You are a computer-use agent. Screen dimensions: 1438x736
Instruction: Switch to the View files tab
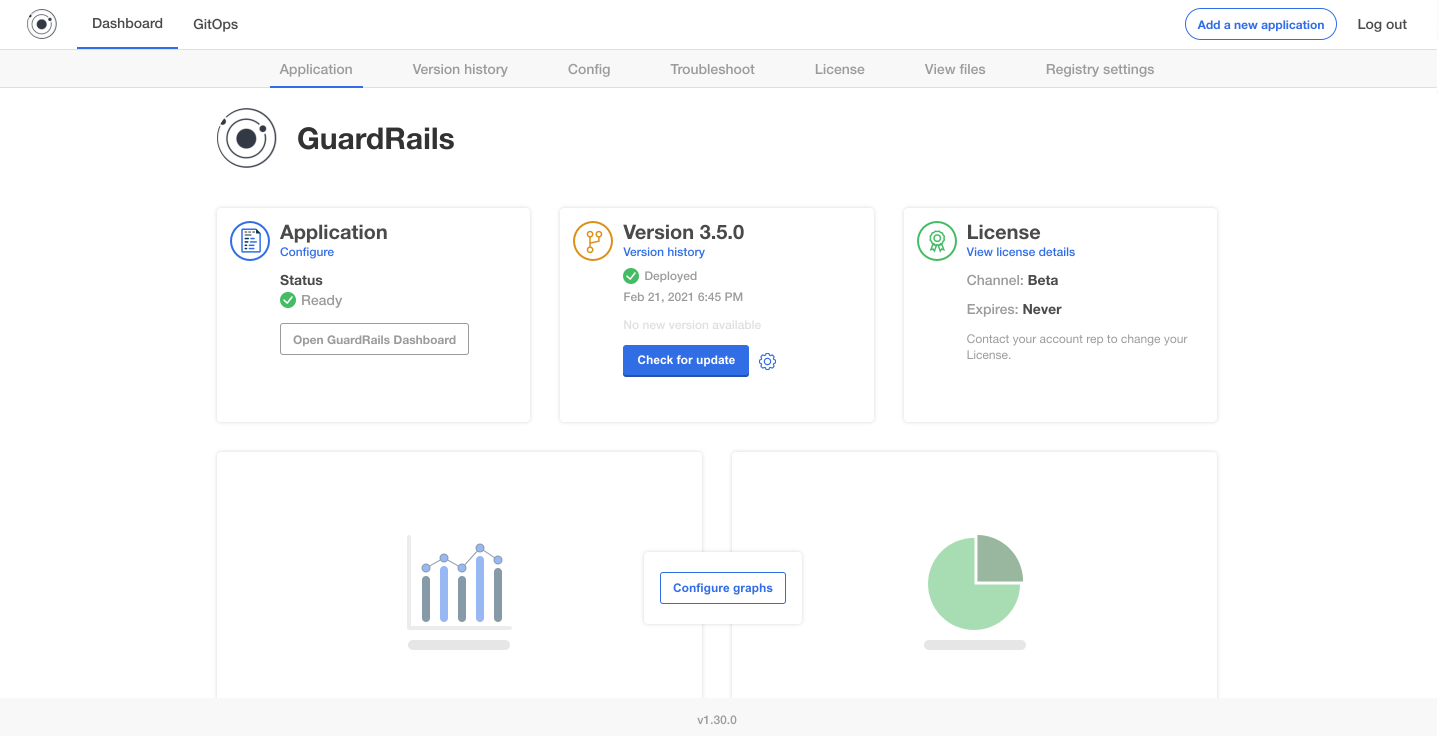pyautogui.click(x=955, y=69)
